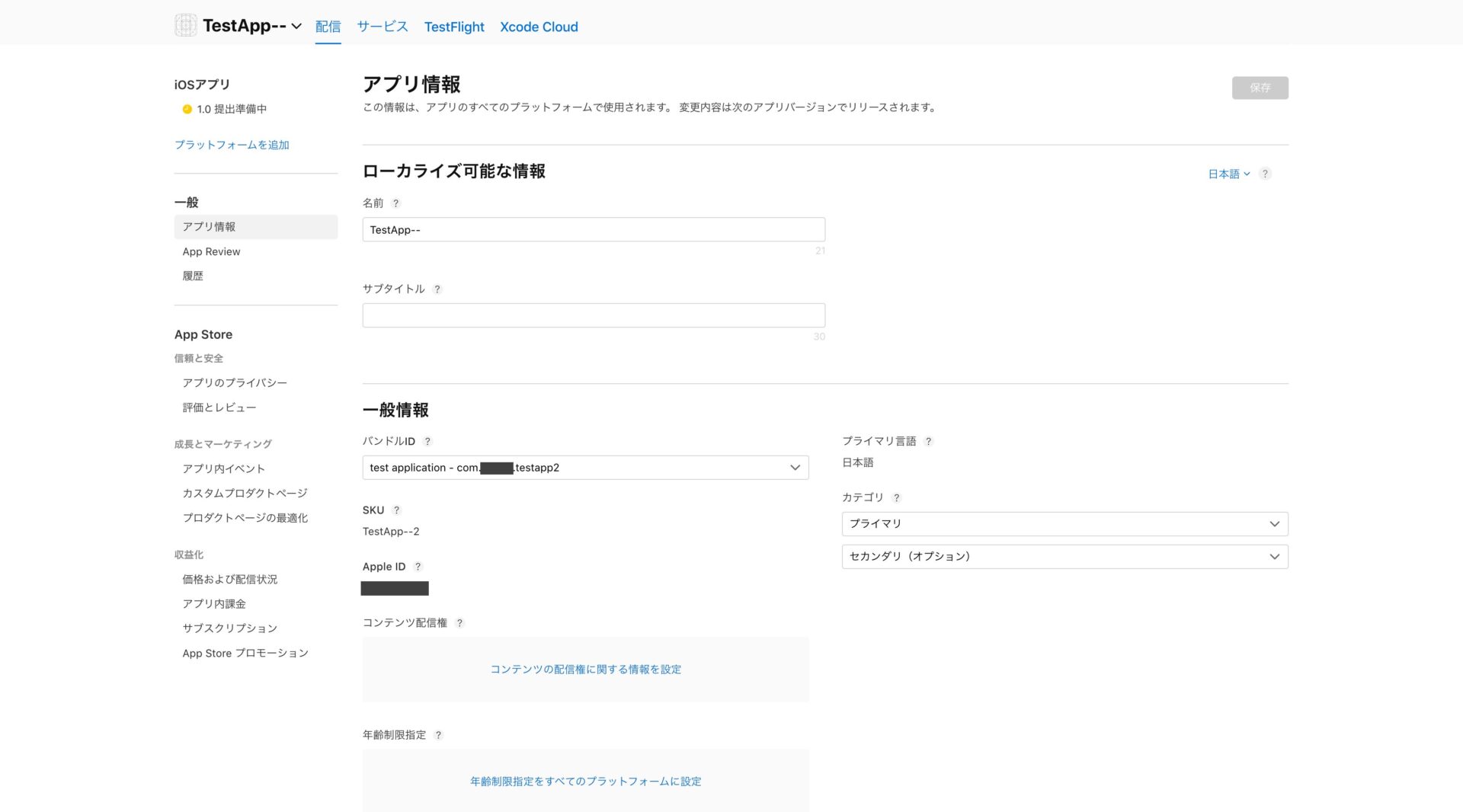Click コンテンツの配信権に関する情報を設定 link
The image size is (1463, 812).
[585, 670]
